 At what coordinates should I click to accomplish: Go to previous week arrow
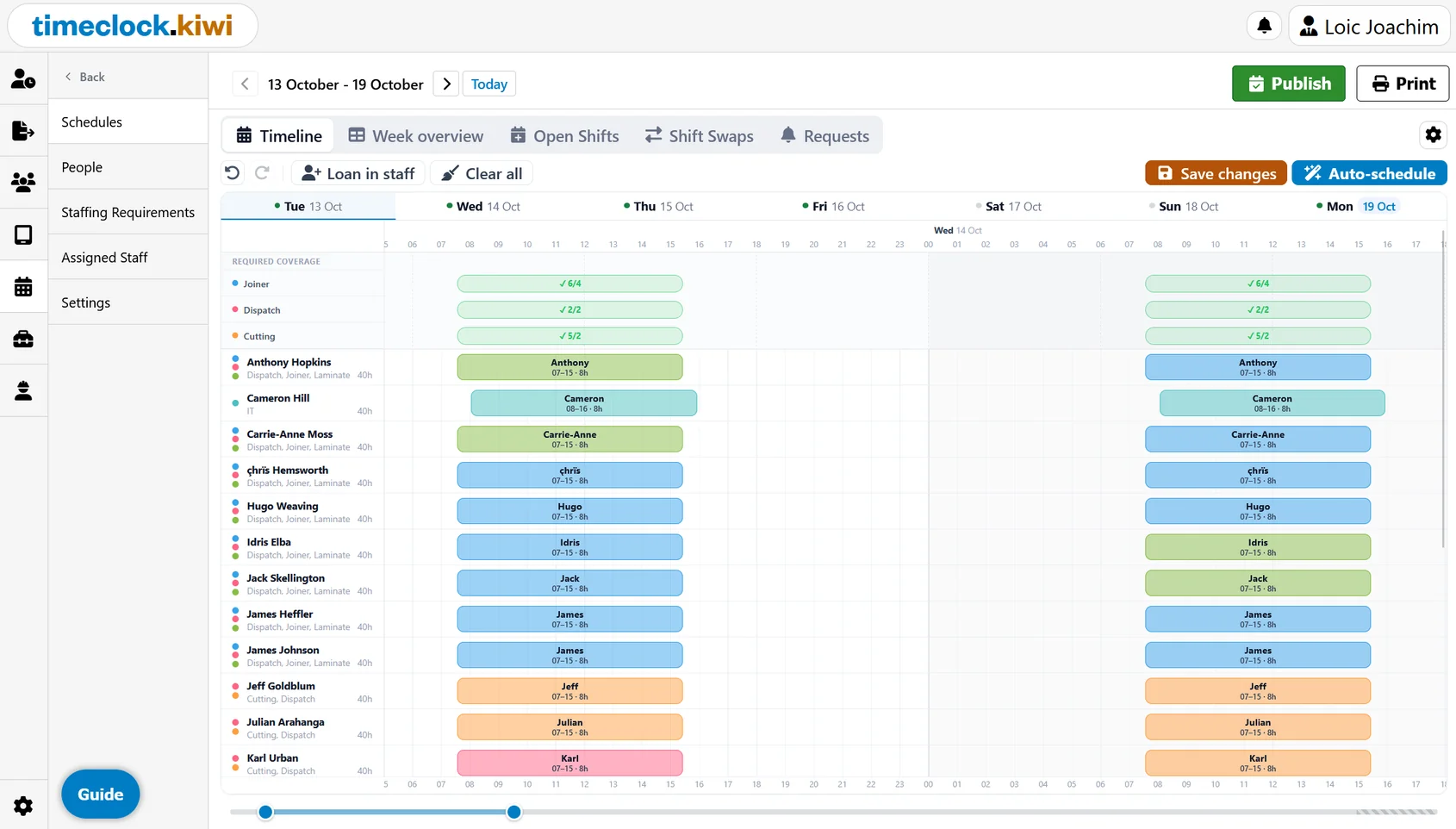[245, 84]
